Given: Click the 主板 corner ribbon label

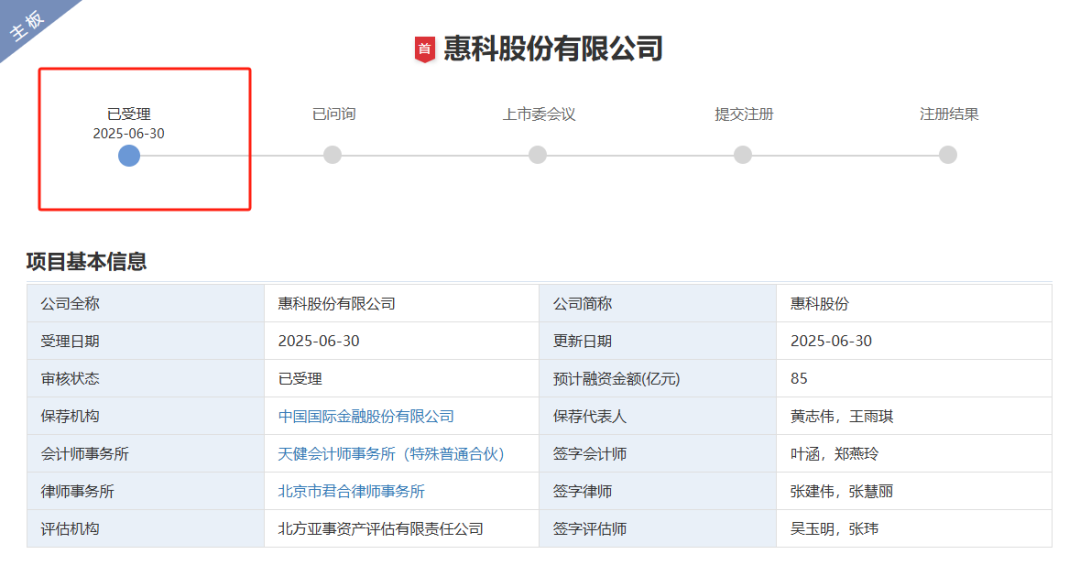Looking at the screenshot, I should point(28,25).
